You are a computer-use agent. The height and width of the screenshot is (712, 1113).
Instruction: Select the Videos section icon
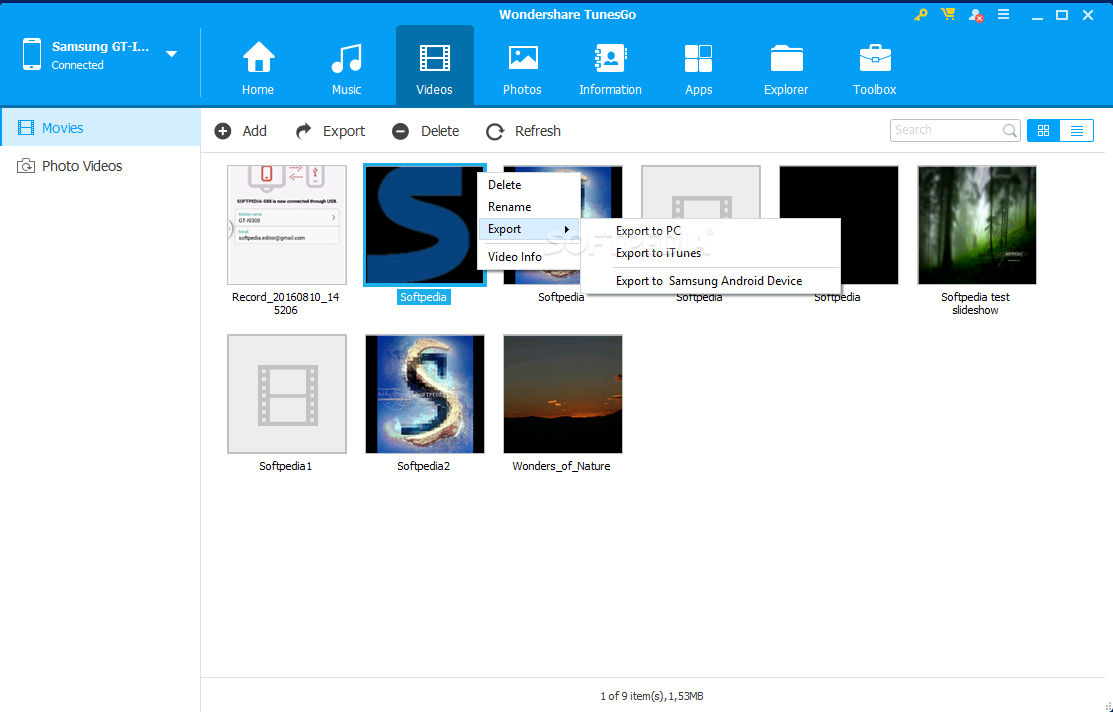point(434,58)
